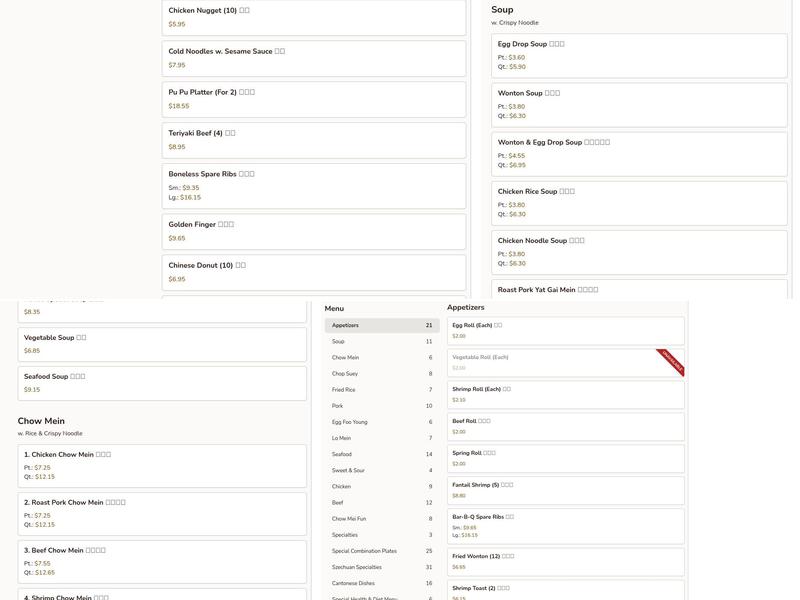Open the Szechuan Specialties category
This screenshot has height=600, width=800.
(381, 567)
